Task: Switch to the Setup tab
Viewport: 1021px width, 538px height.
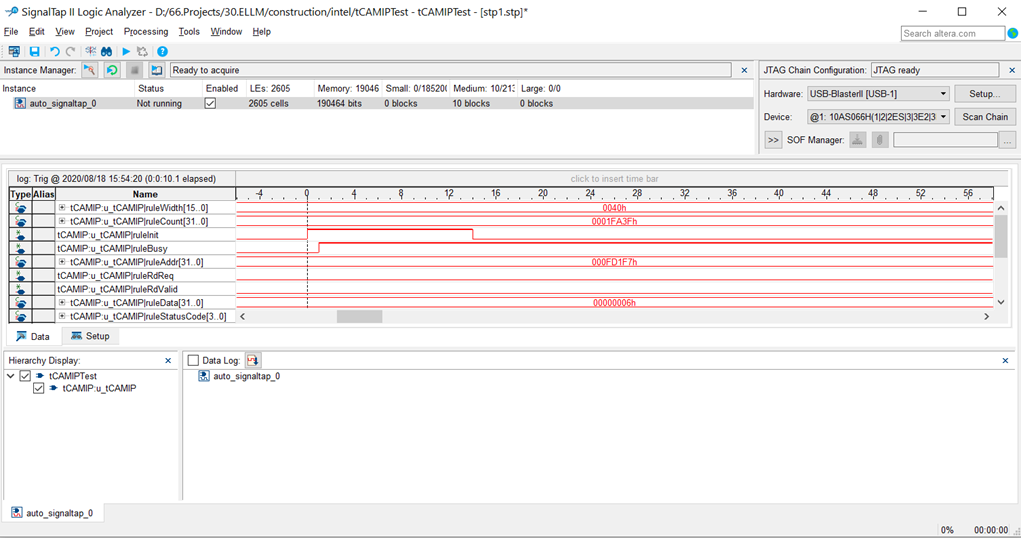Action: coord(91,336)
